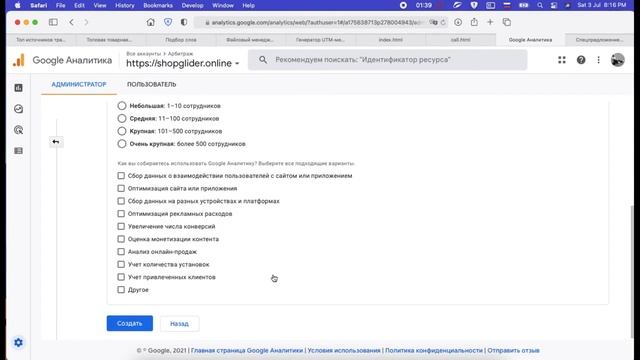Check Учет количества установок

click(121, 264)
